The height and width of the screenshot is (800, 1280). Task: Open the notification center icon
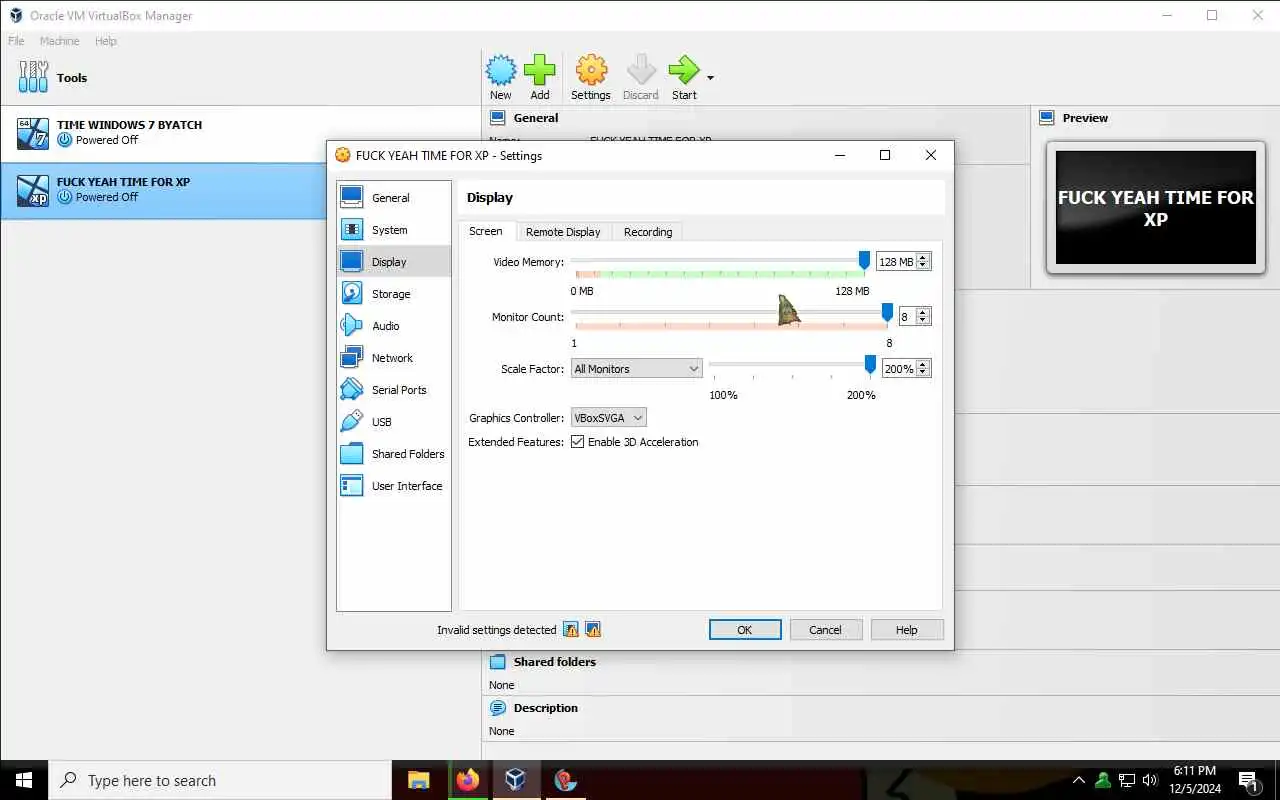click(x=1248, y=781)
